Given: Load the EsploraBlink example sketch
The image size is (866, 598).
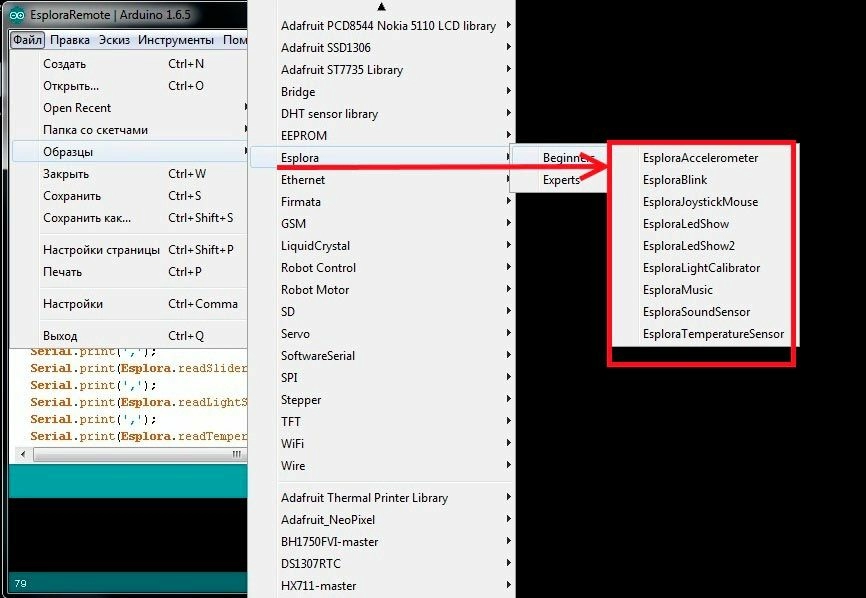Looking at the screenshot, I should 674,180.
